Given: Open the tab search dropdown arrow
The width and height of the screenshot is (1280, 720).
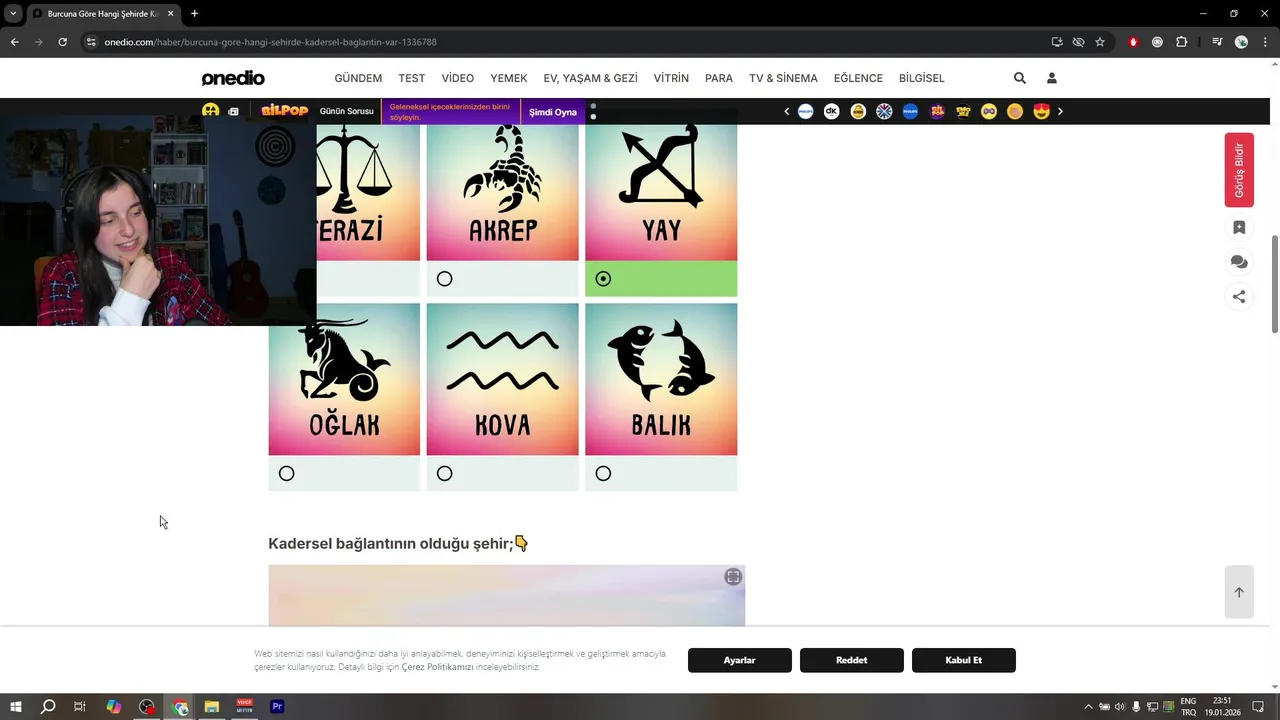Looking at the screenshot, I should pyautogui.click(x=13, y=14).
